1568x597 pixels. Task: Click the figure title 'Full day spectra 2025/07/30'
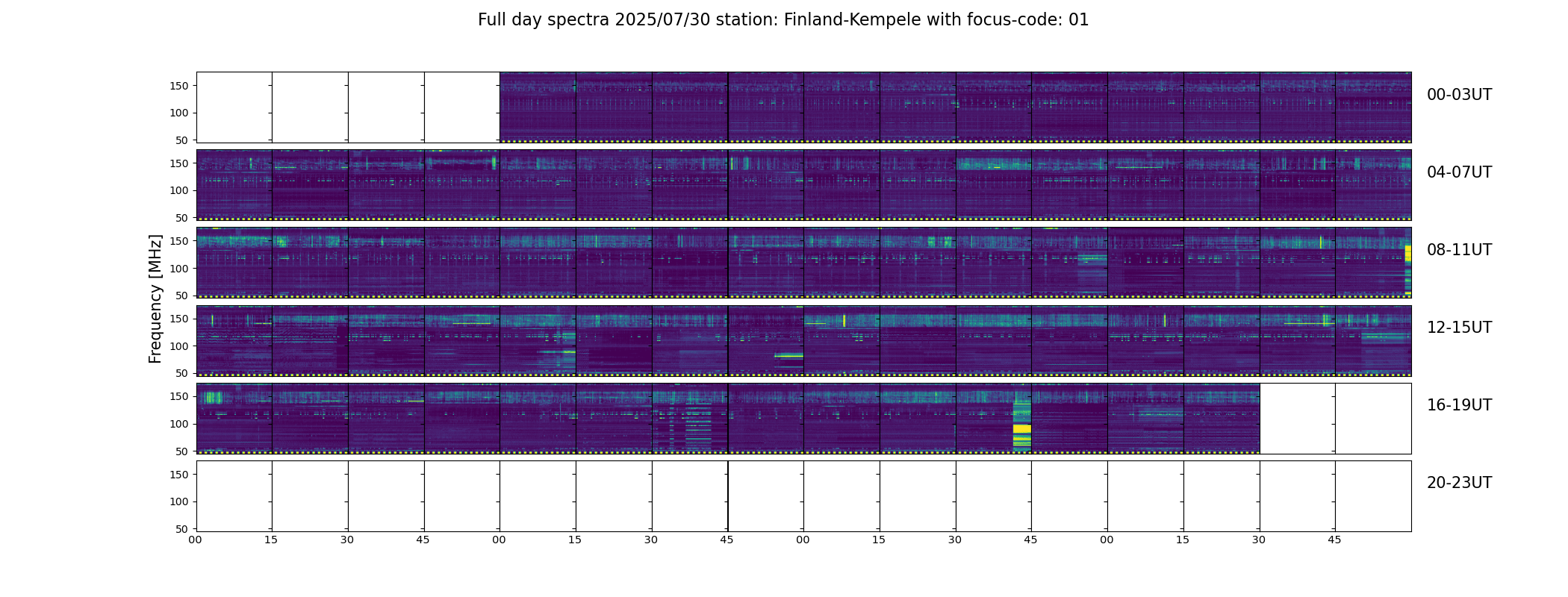click(594, 20)
